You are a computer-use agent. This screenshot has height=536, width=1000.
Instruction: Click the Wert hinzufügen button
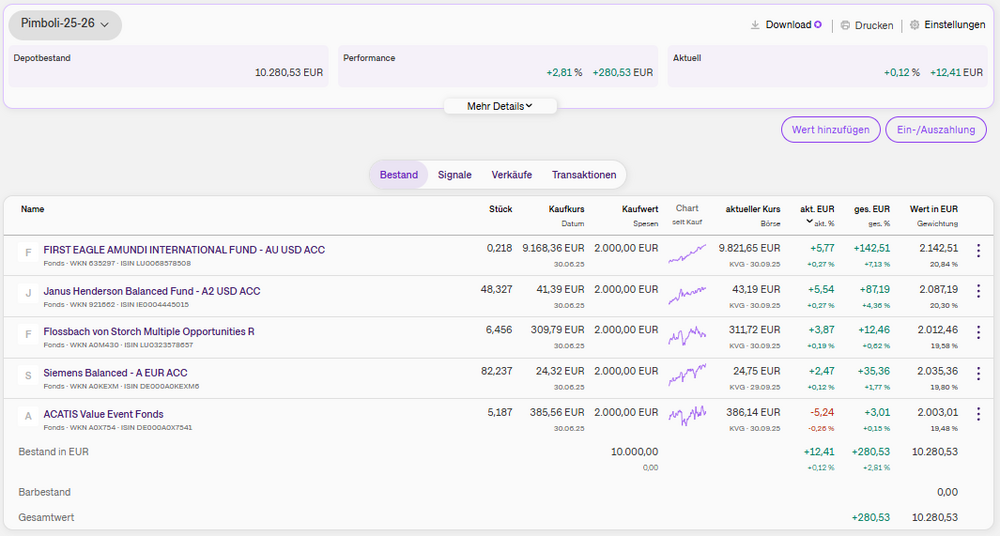pyautogui.click(x=830, y=130)
